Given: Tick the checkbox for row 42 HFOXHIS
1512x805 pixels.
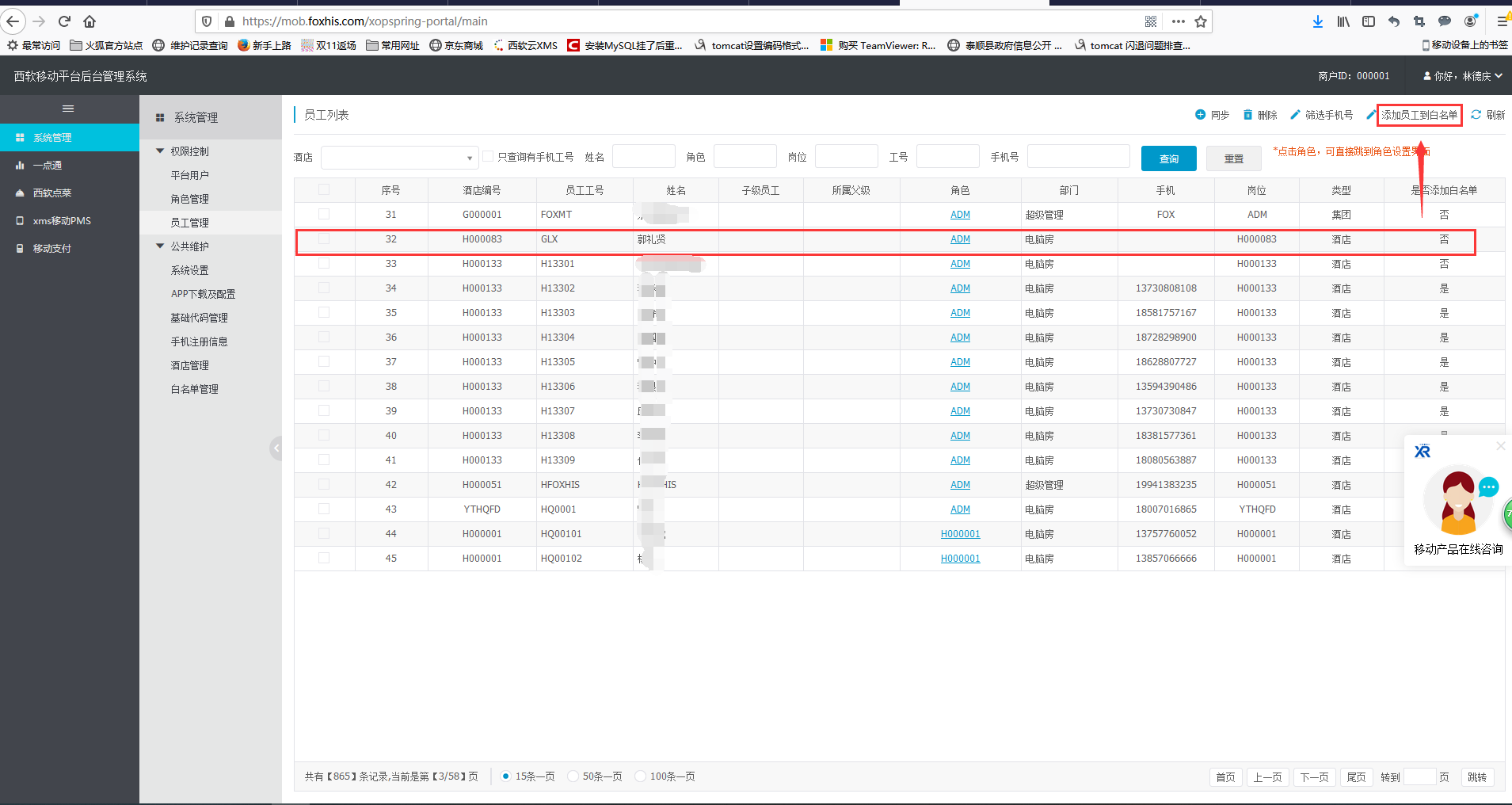Looking at the screenshot, I should tap(324, 484).
